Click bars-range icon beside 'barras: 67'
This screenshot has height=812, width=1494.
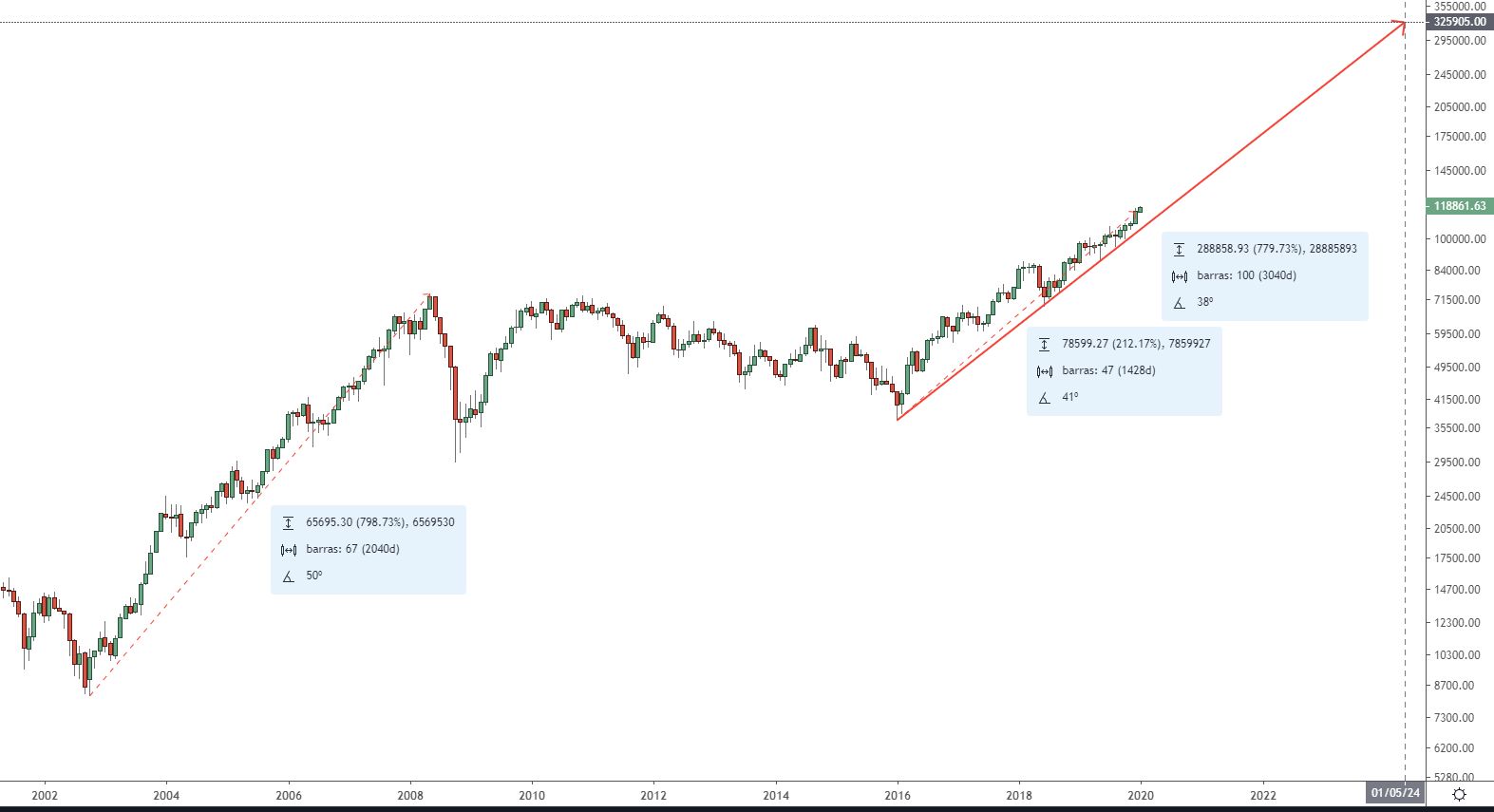click(x=288, y=550)
